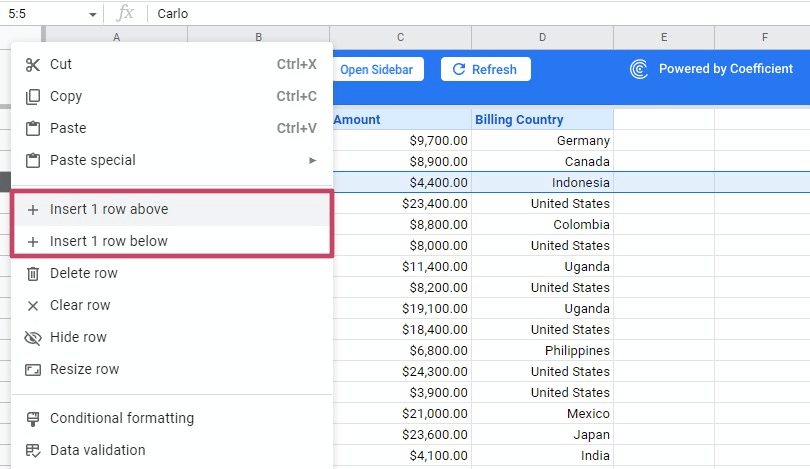Click the $21,000.00 cell

coord(402,414)
